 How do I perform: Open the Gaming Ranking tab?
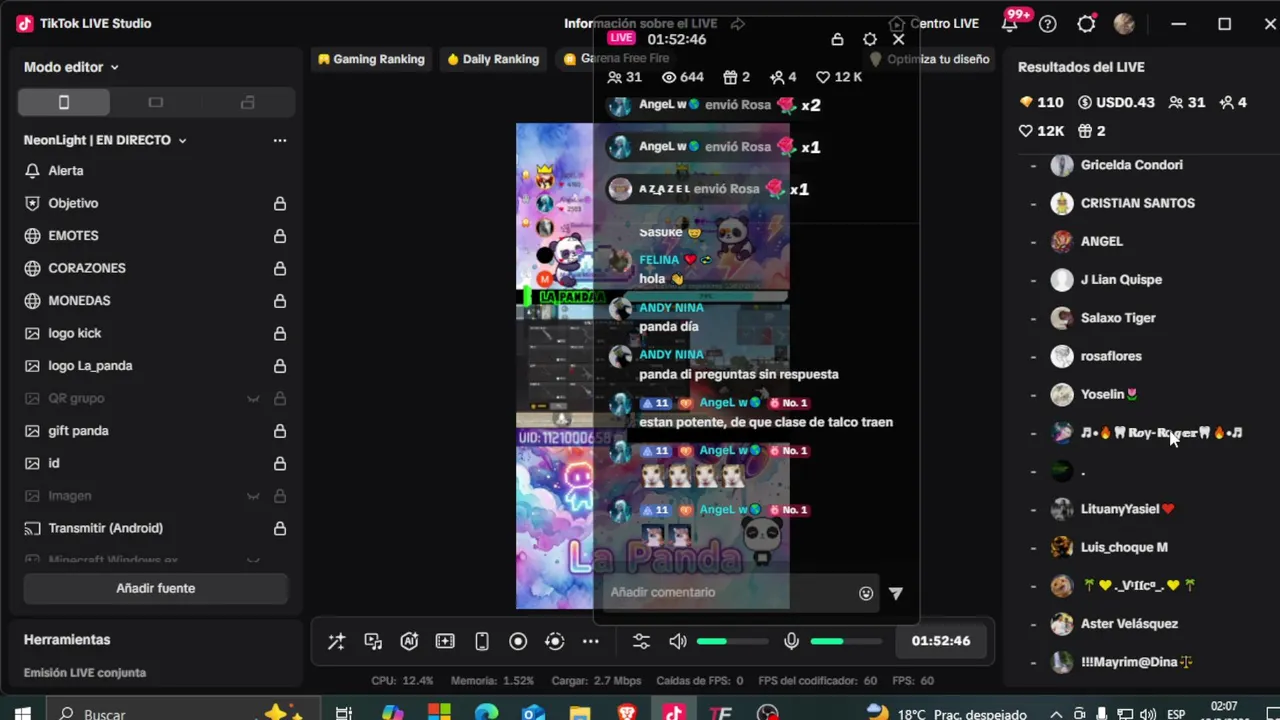coord(371,59)
